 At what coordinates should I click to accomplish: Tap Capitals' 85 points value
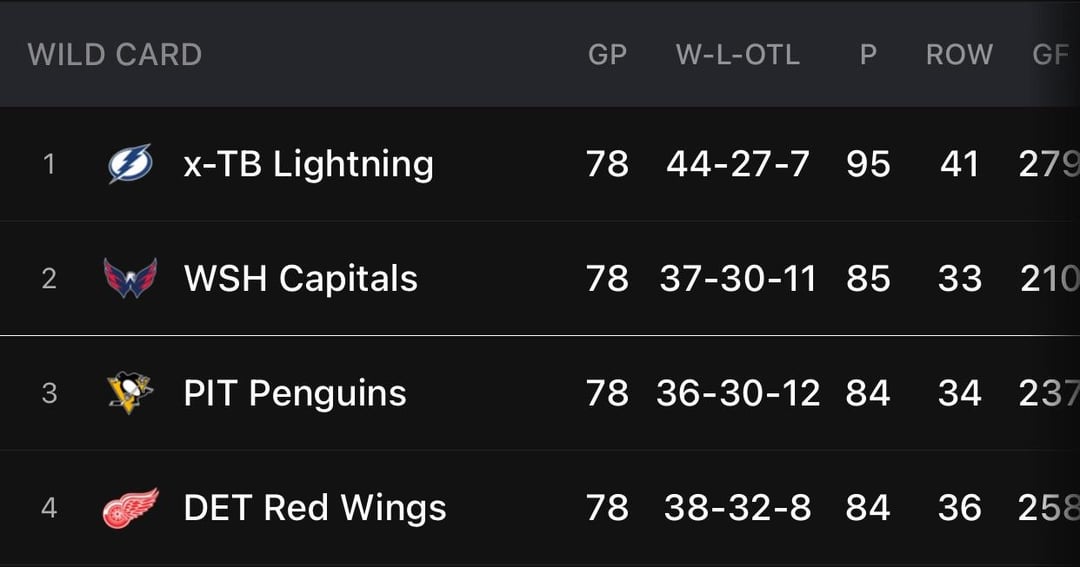(868, 278)
